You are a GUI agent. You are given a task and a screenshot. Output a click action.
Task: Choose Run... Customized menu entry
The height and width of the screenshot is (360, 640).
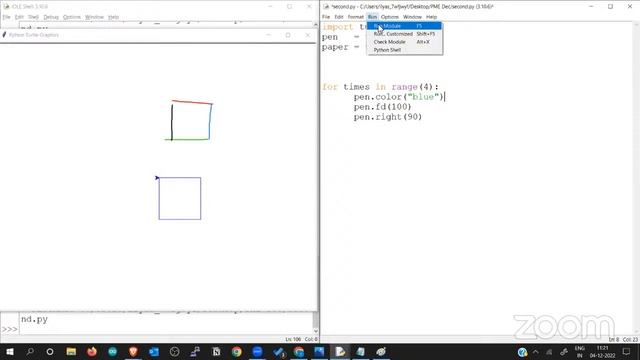click(404, 34)
